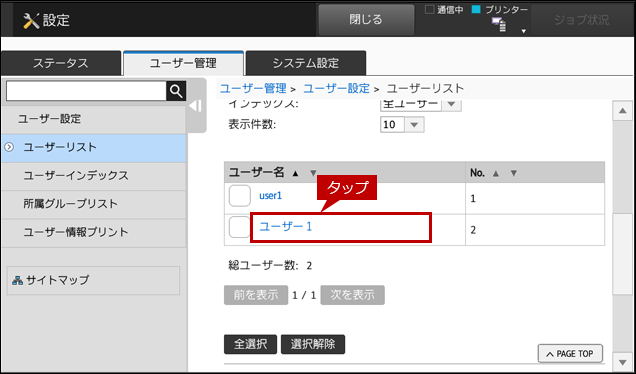Click the vertical scrollbar thumb
The image size is (636, 374).
[623, 254]
